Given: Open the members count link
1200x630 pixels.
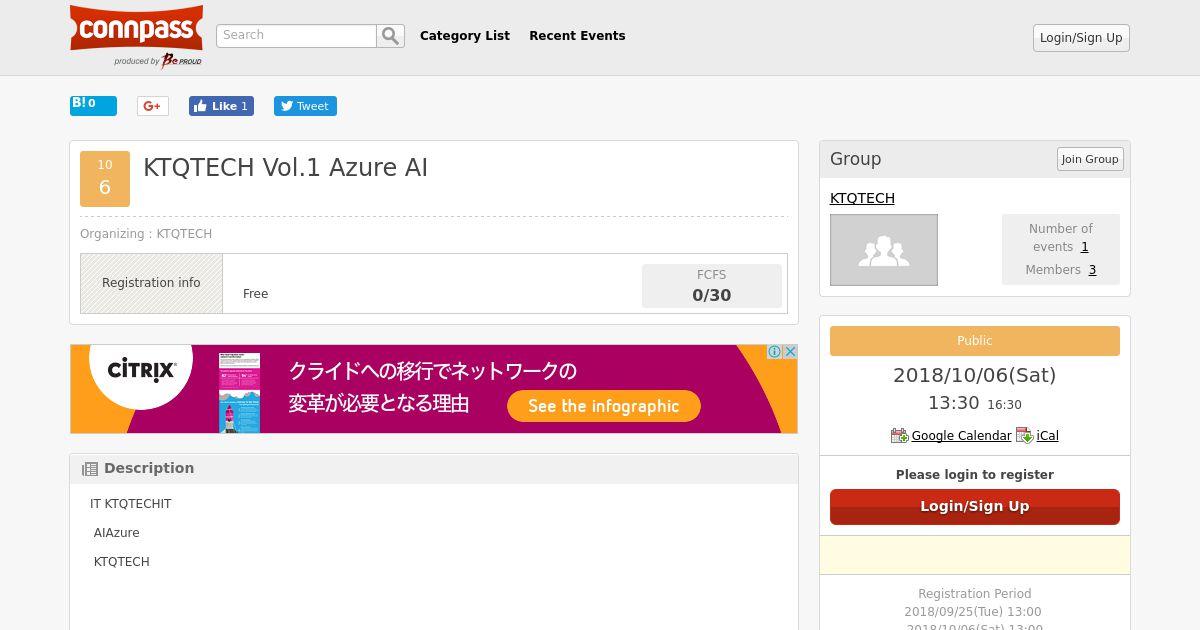Looking at the screenshot, I should (1092, 270).
